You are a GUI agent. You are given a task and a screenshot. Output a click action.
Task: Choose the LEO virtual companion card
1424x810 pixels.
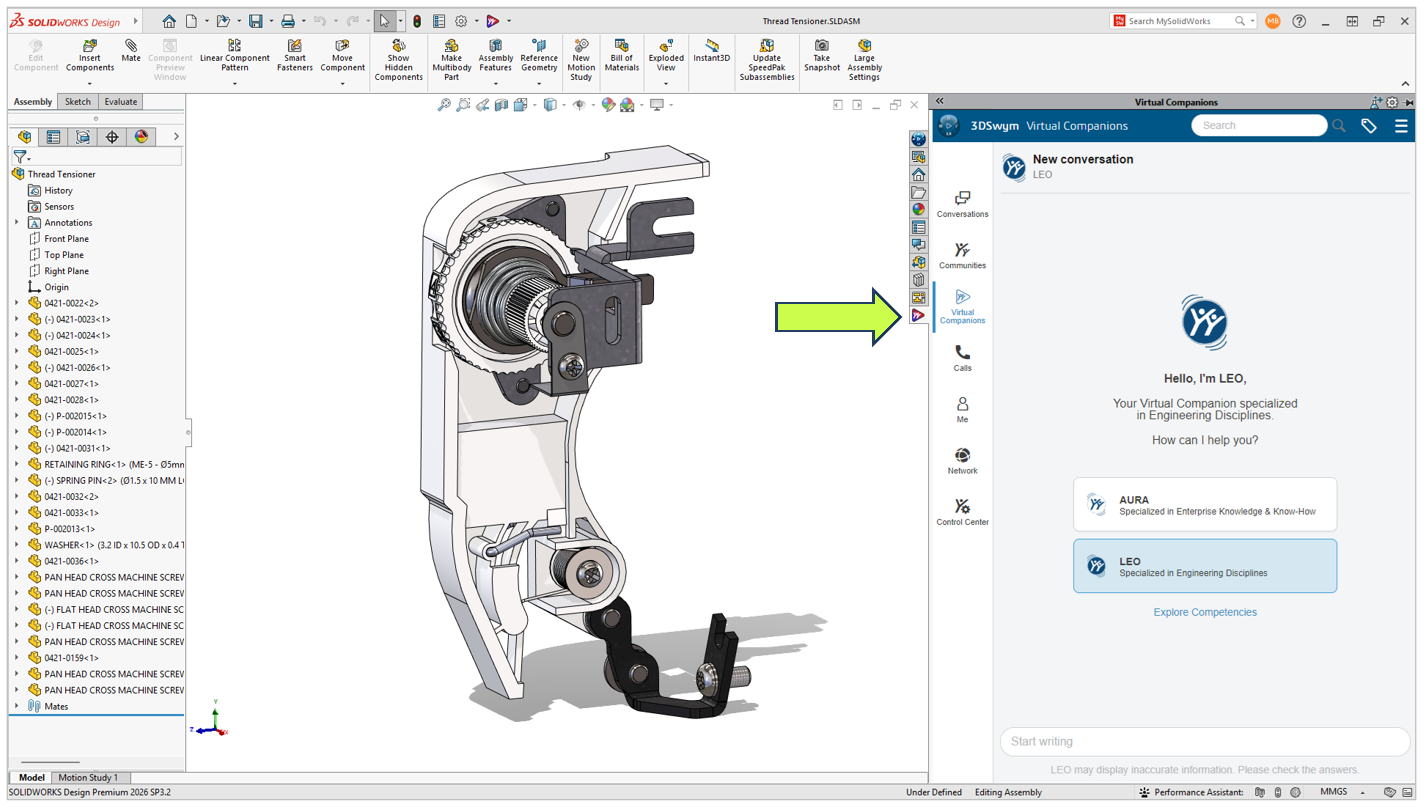[x=1205, y=566]
